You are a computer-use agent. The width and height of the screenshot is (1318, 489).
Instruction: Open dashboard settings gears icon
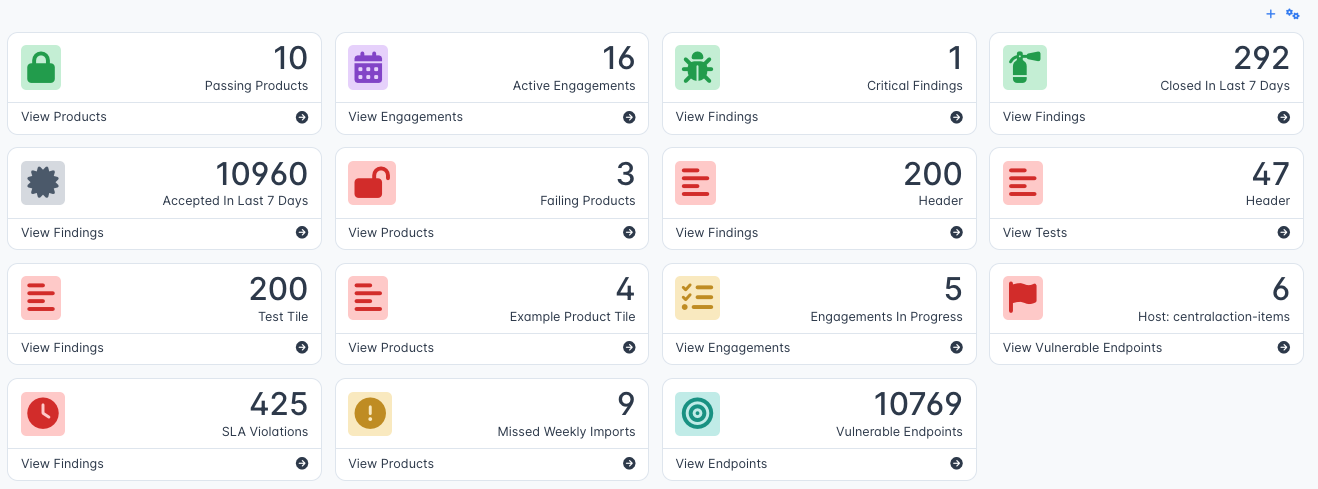click(x=1292, y=14)
